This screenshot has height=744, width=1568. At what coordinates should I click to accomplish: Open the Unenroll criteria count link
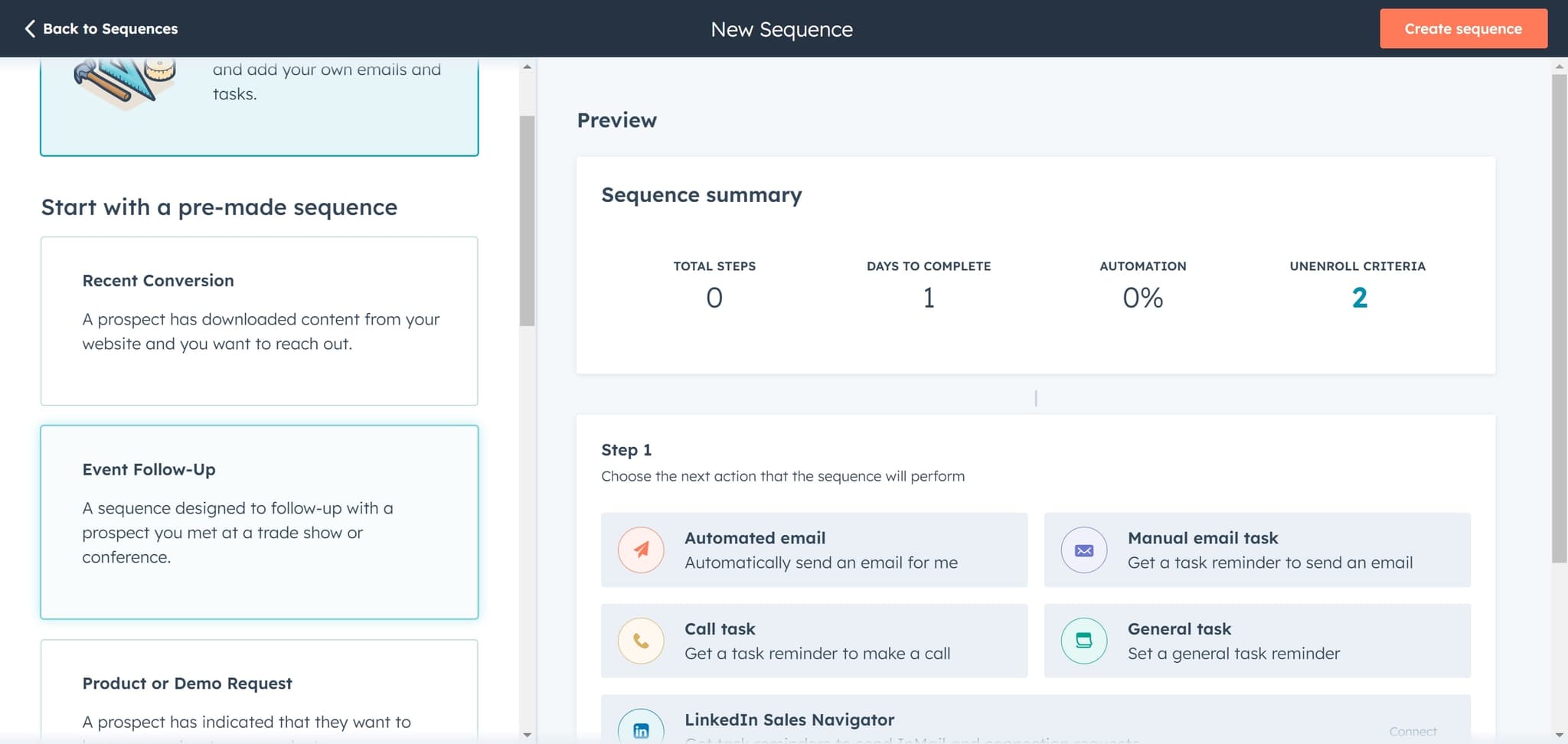click(1359, 298)
